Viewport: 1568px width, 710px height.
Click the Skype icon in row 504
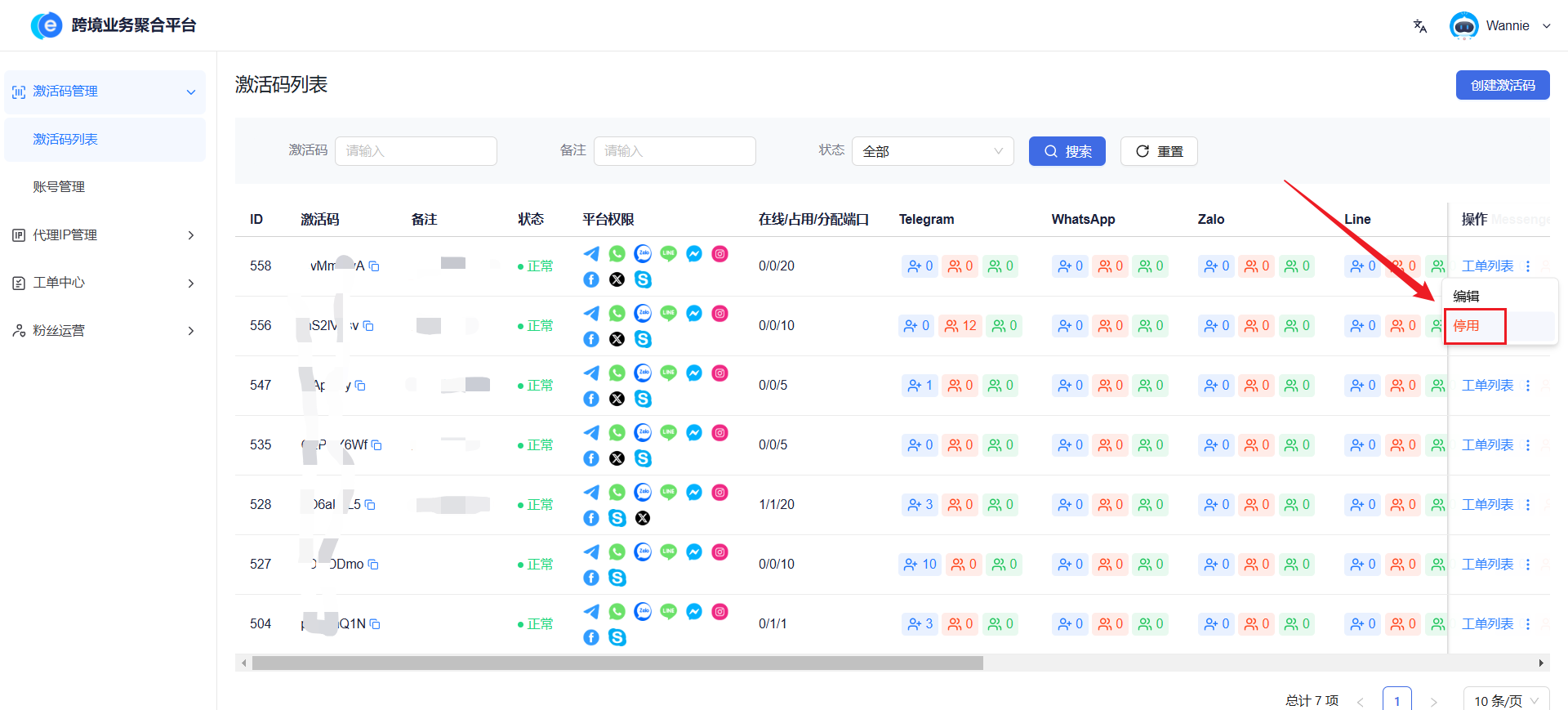617,637
